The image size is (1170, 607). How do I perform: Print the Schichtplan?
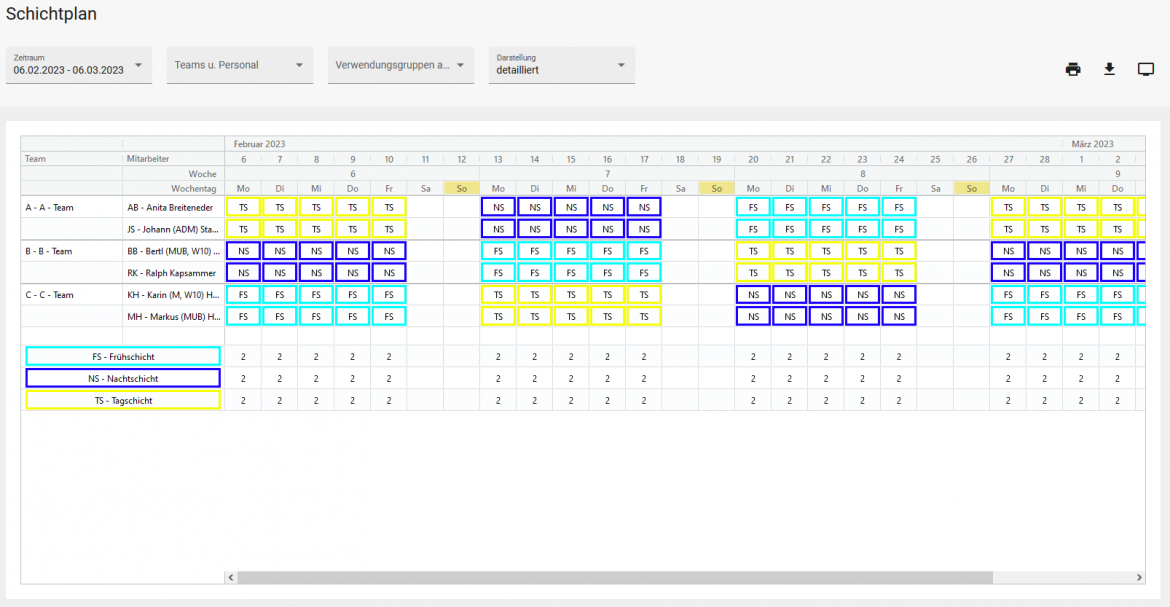(x=1073, y=69)
